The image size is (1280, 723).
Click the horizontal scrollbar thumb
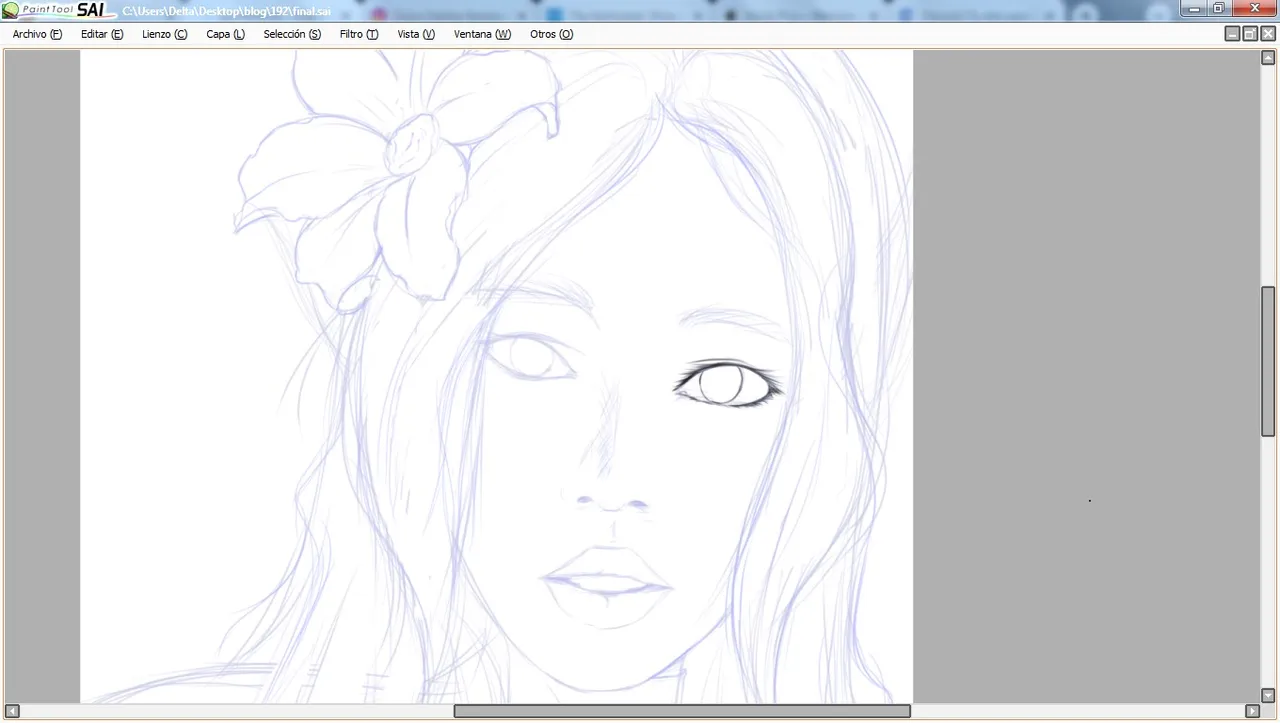pyautogui.click(x=682, y=711)
